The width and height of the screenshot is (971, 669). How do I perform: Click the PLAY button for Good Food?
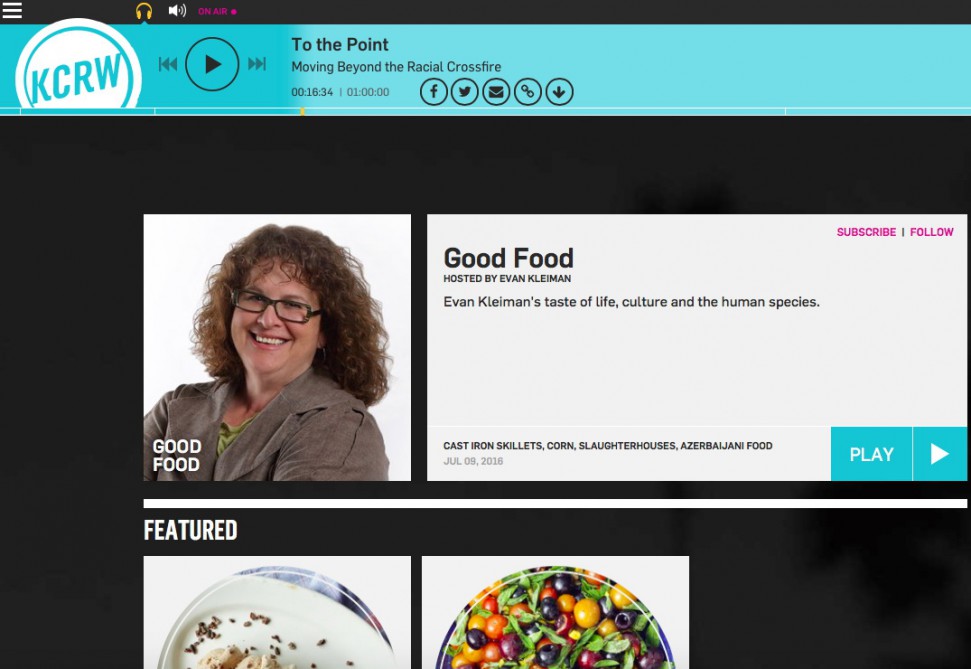coord(899,454)
